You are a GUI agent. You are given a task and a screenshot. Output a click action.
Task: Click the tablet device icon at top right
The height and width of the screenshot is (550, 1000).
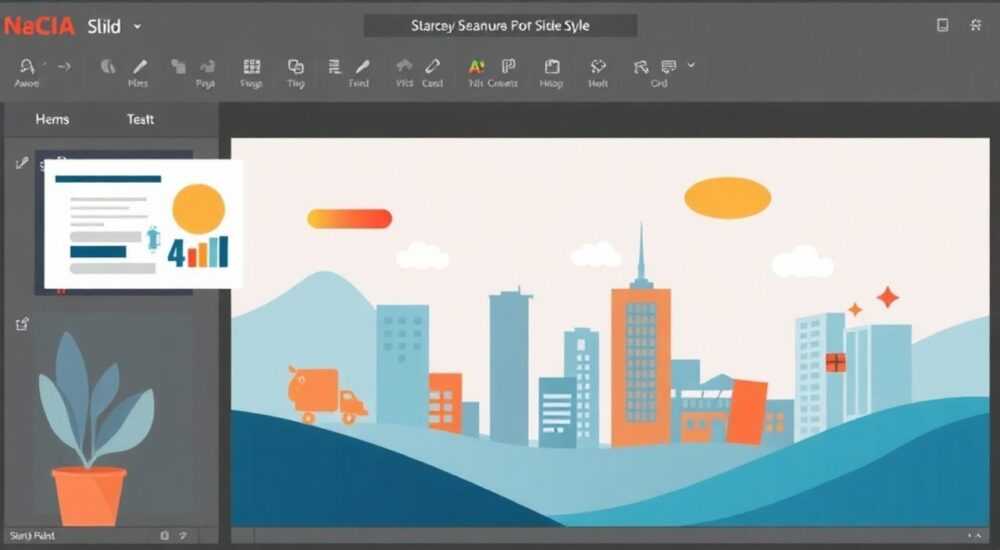942,25
